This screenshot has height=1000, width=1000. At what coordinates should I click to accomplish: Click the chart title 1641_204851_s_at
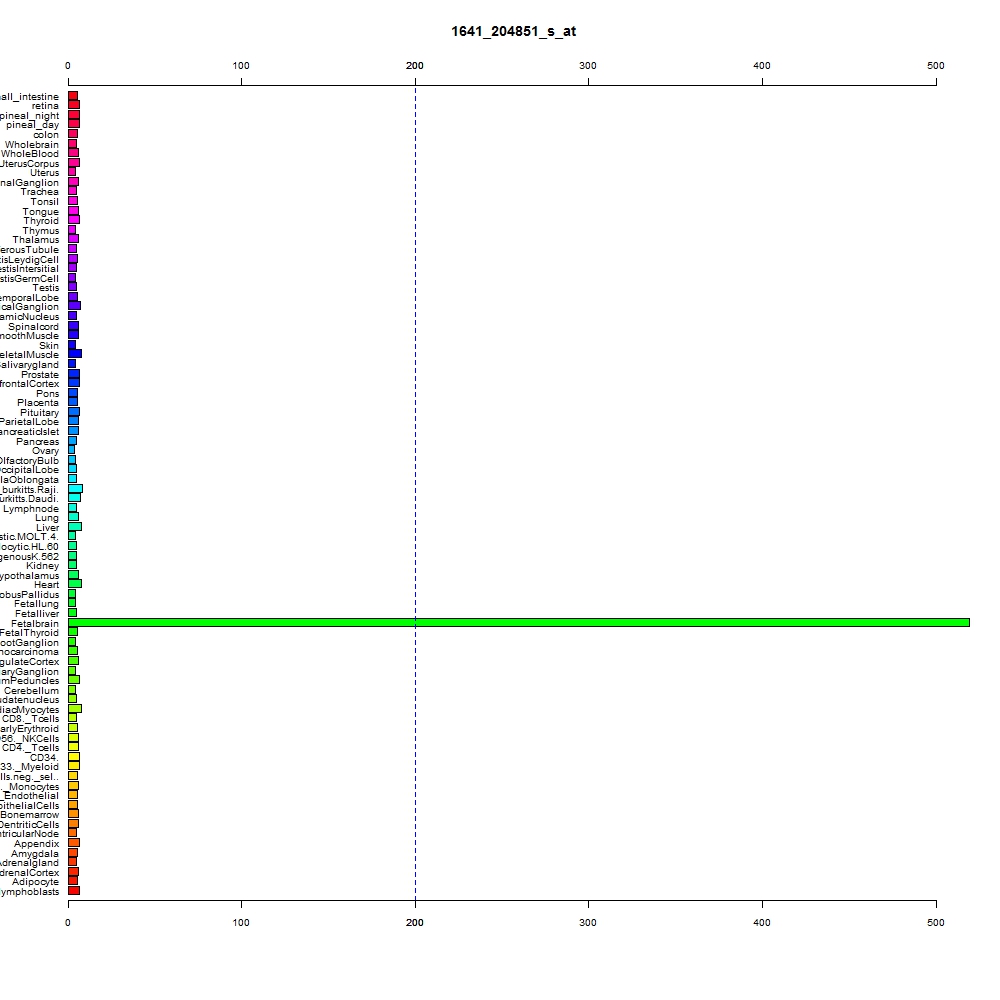(x=513, y=31)
